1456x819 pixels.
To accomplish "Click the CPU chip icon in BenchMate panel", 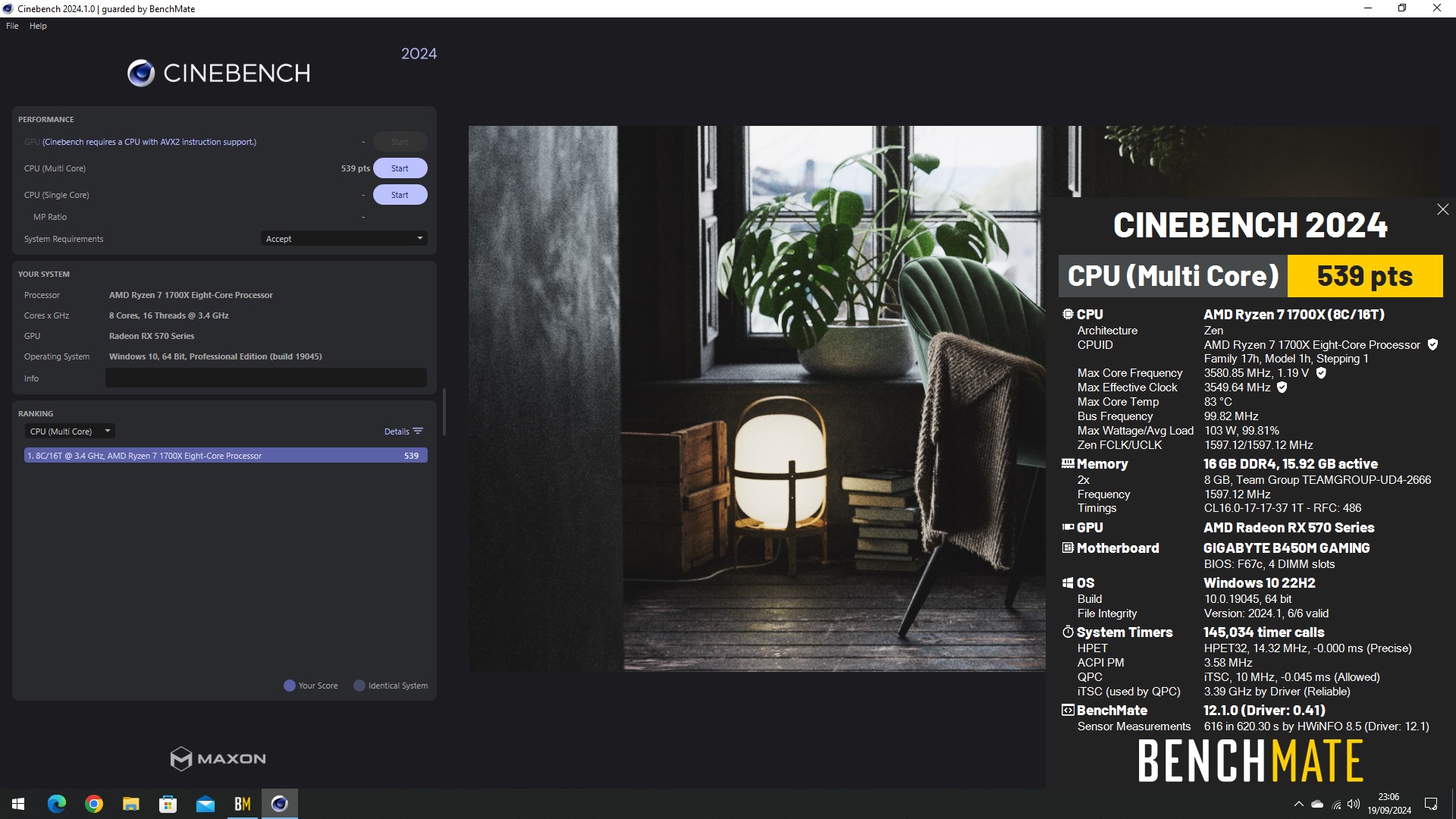I will 1068,314.
